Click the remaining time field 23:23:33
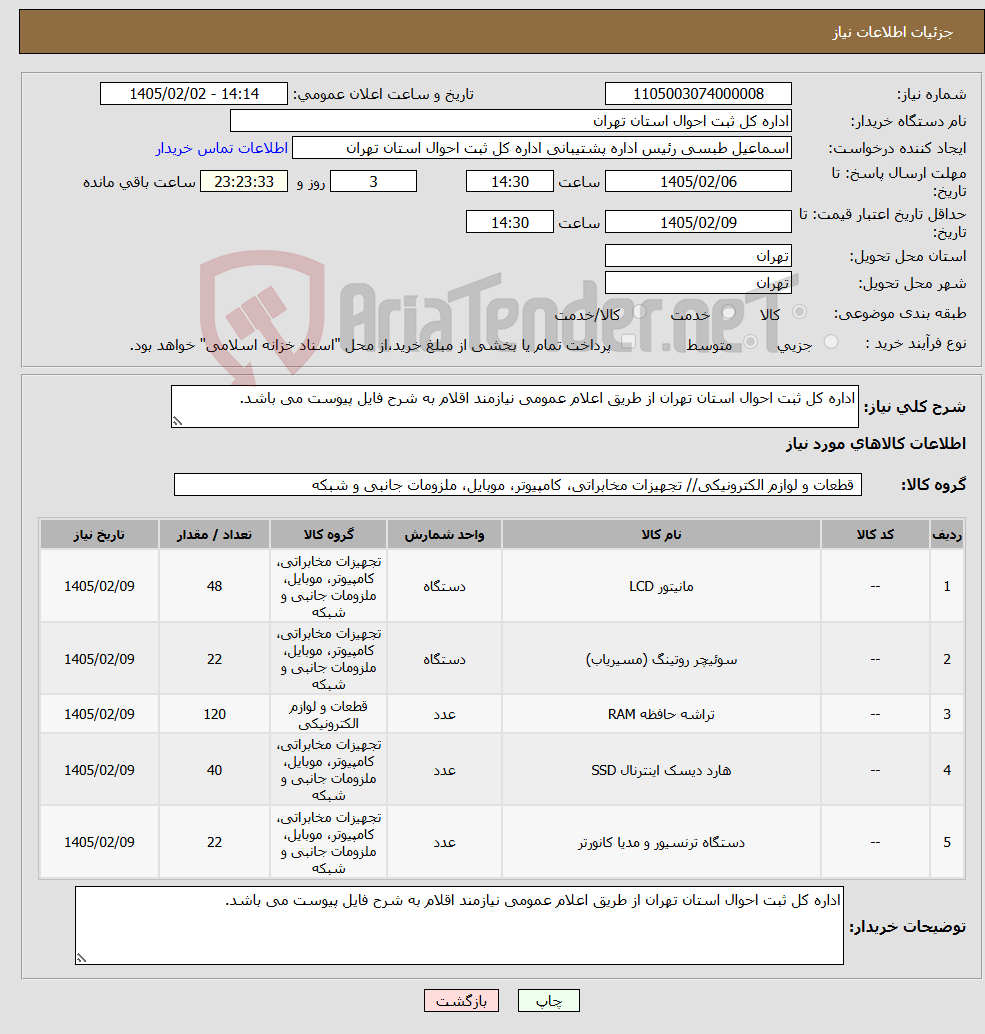Screen dimensions: 985x1034 (x=244, y=181)
